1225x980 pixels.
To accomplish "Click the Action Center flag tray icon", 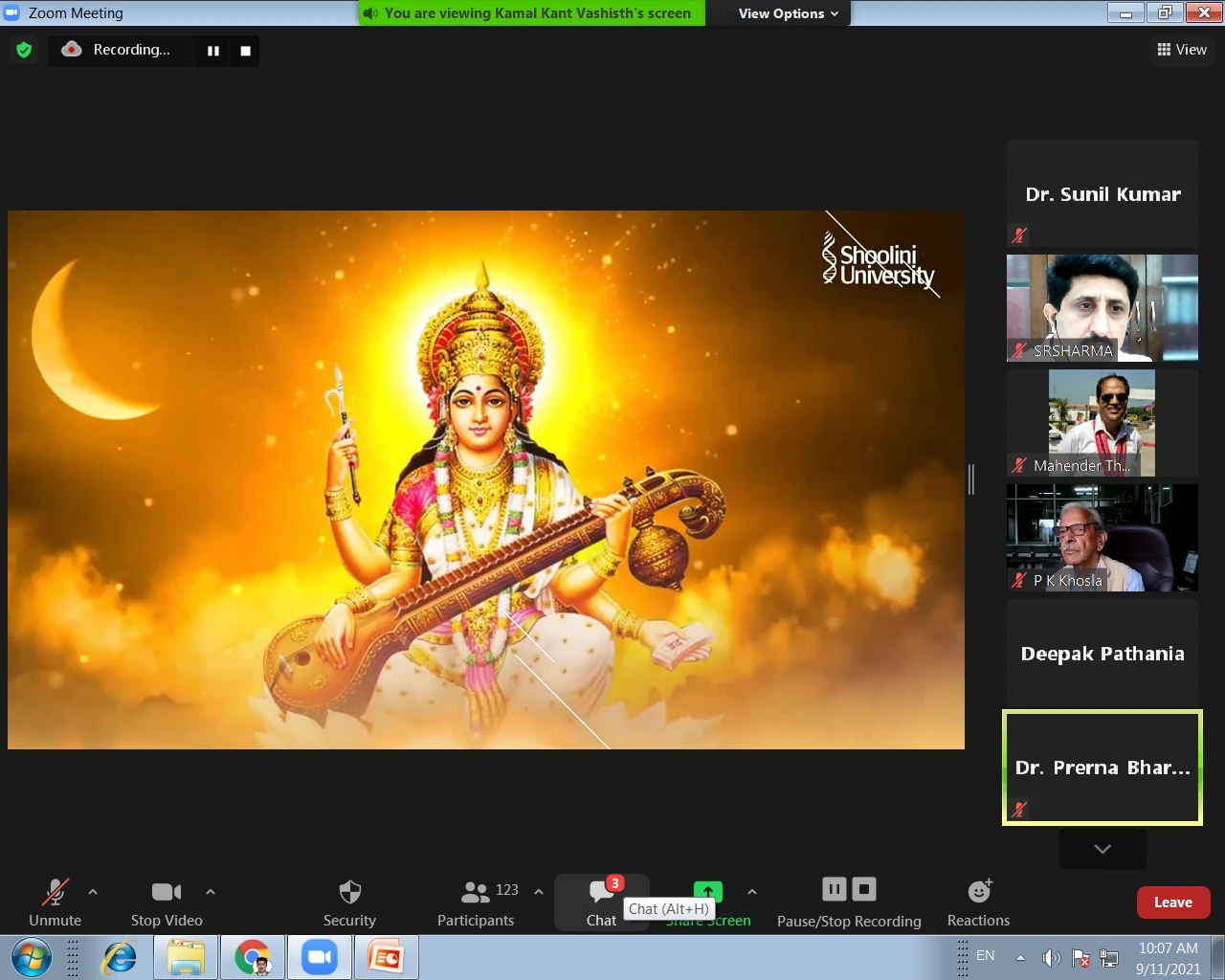I will (1080, 958).
